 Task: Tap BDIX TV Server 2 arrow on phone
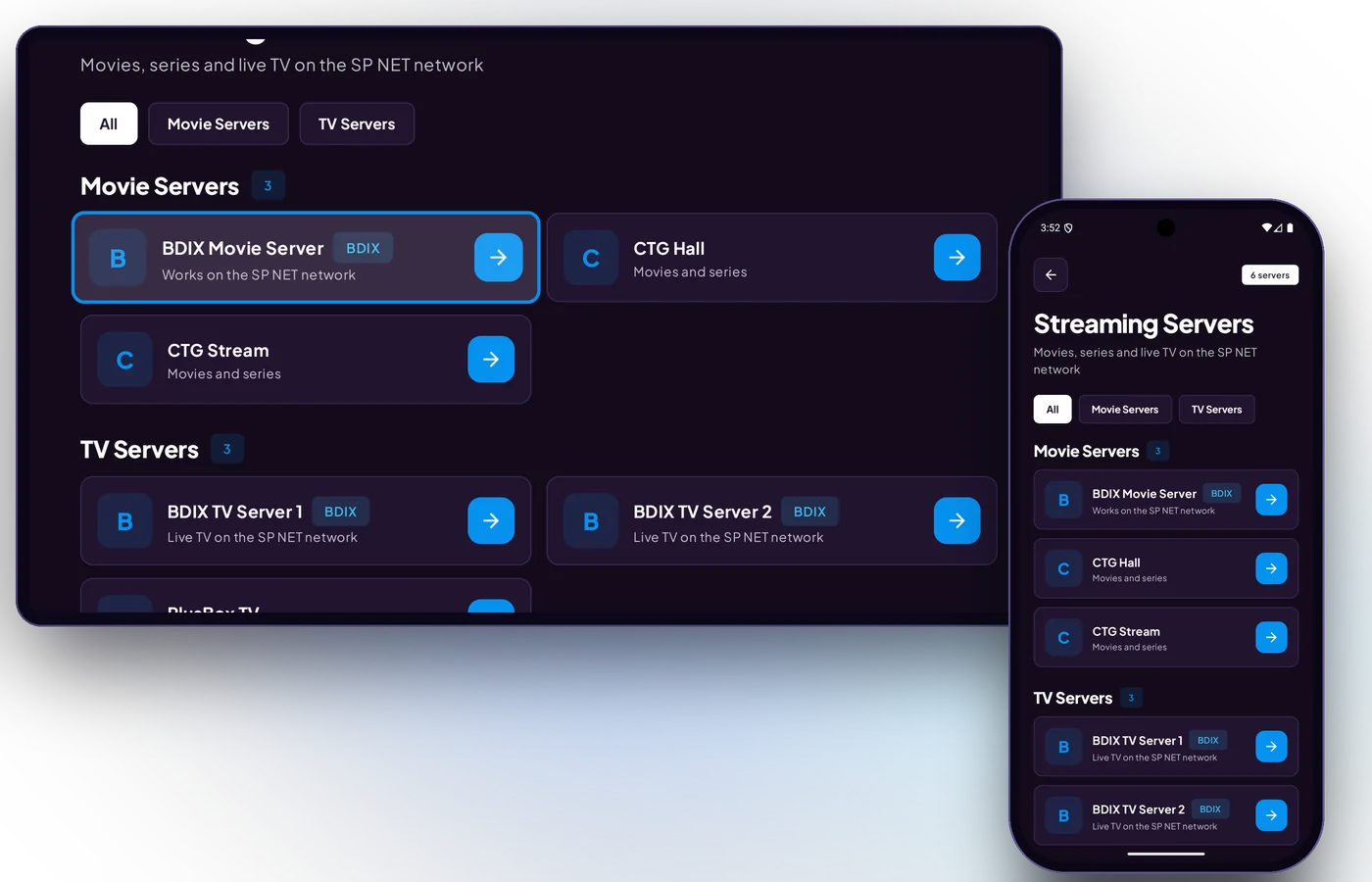tap(1271, 815)
